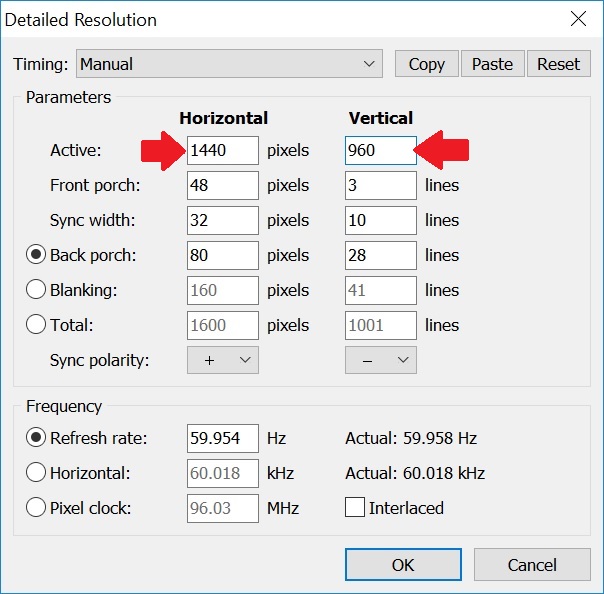Choose the Refresh rate radio option
Image resolution: width=604 pixels, height=594 pixels.
36,438
